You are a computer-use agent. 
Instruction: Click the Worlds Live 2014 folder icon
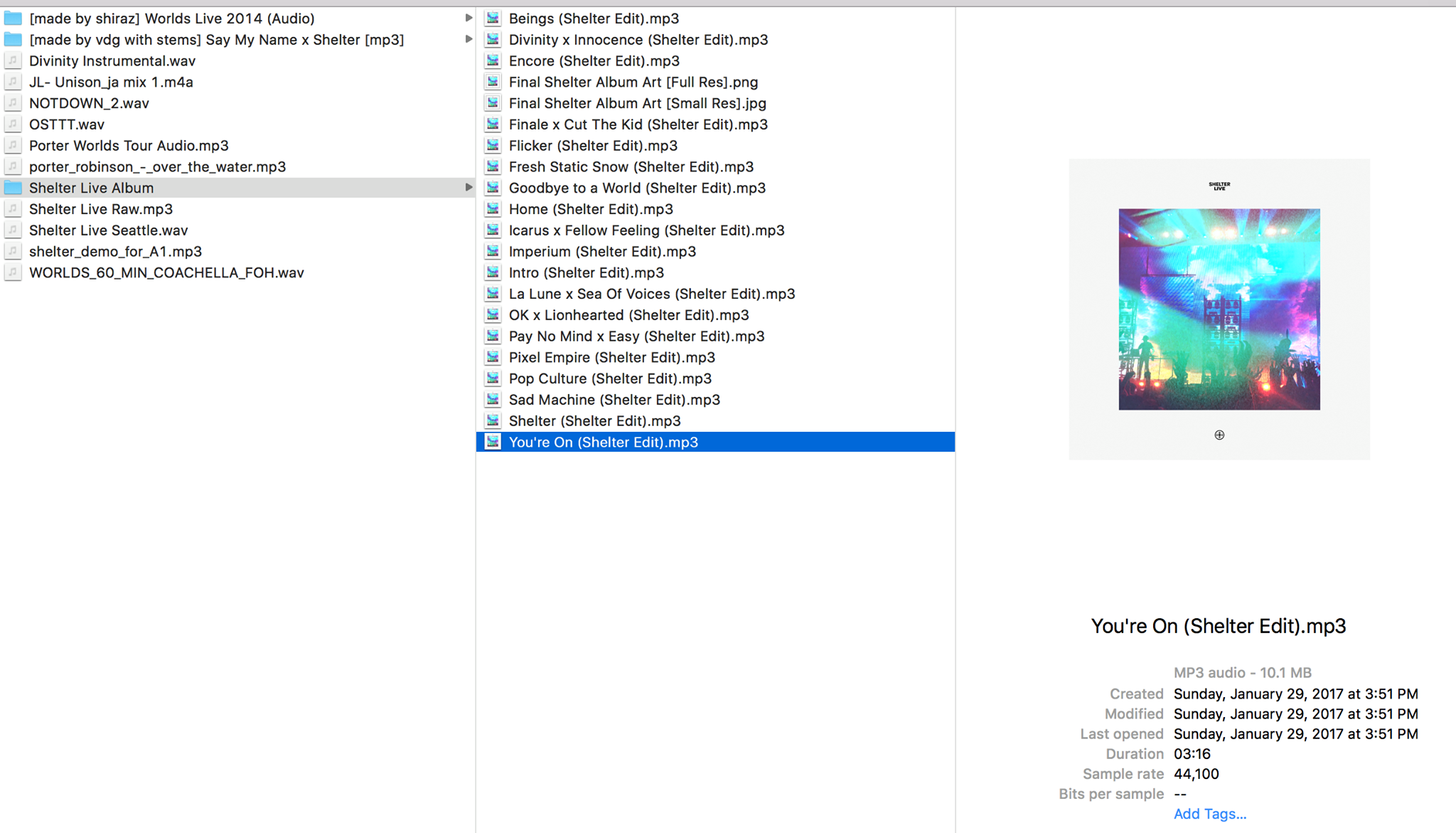pyautogui.click(x=13, y=18)
